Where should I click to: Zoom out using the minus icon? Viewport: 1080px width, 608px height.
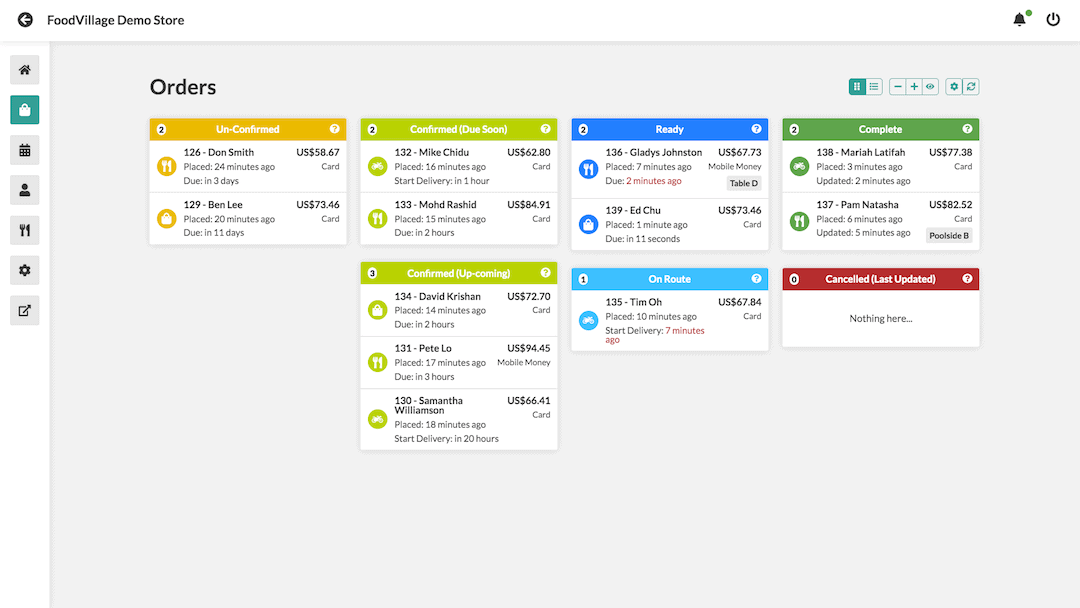(x=897, y=87)
